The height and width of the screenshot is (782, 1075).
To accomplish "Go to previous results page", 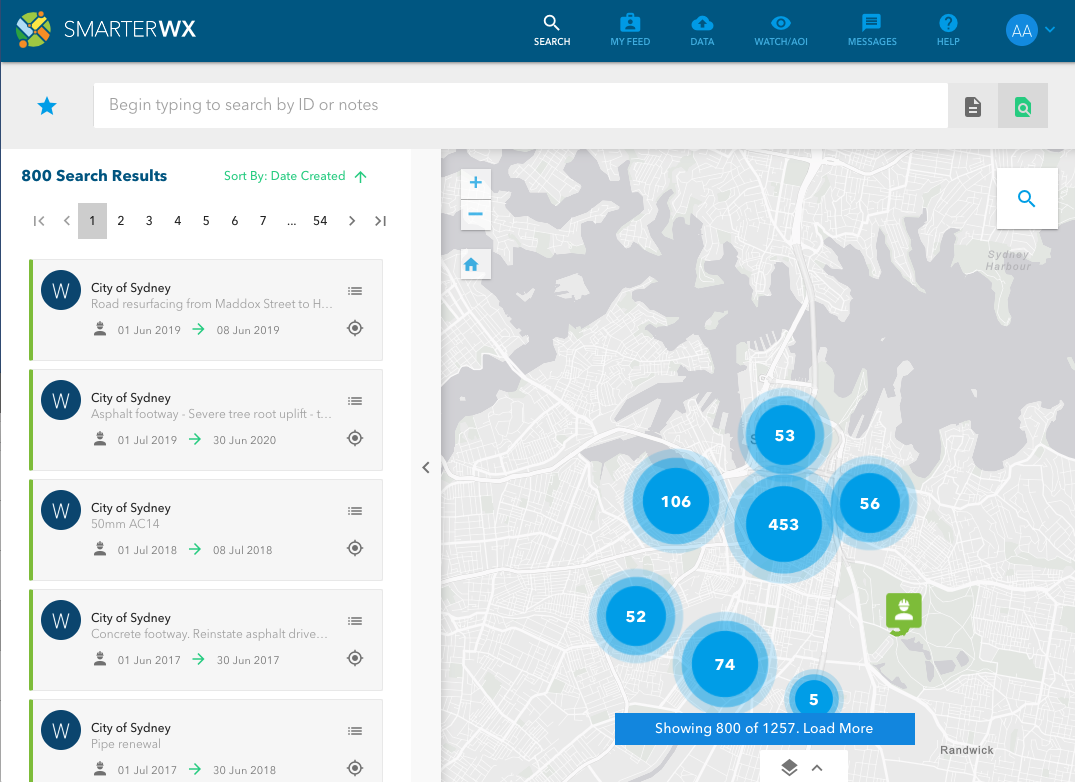I will click(x=67, y=221).
